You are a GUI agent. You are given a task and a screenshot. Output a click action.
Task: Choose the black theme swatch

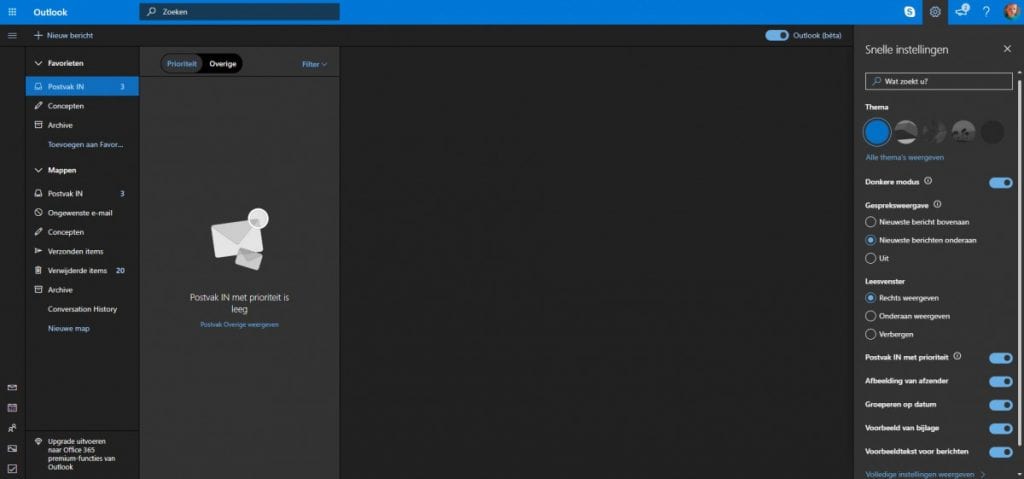coord(992,132)
